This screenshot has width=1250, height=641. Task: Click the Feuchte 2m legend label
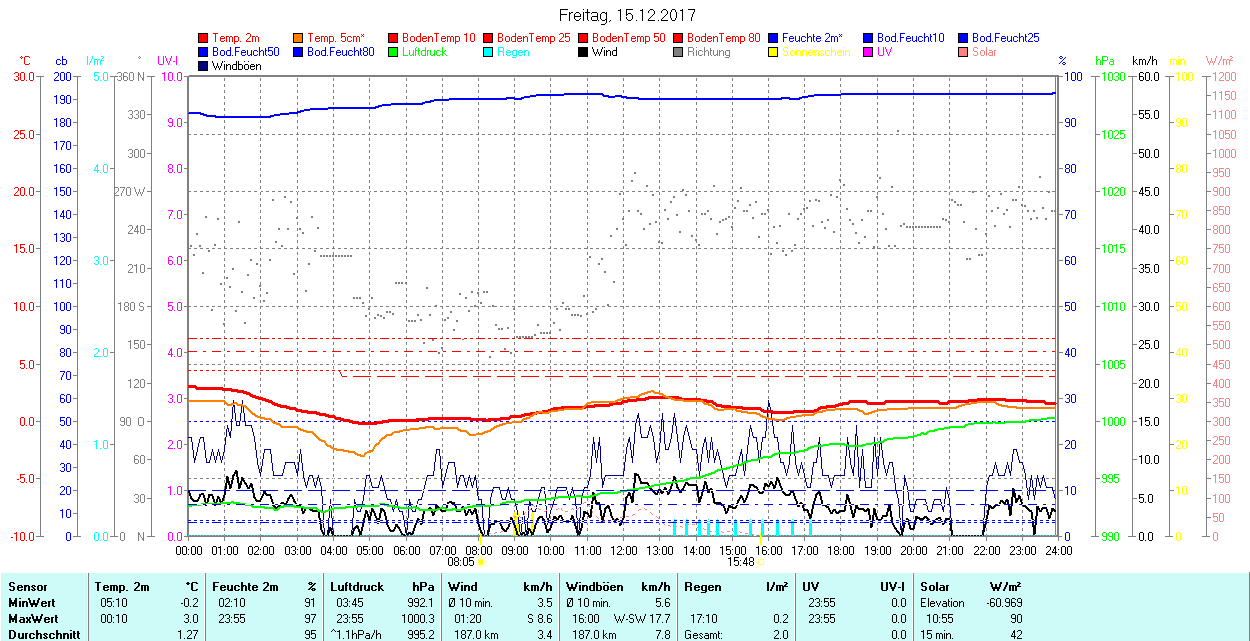pyautogui.click(x=812, y=38)
